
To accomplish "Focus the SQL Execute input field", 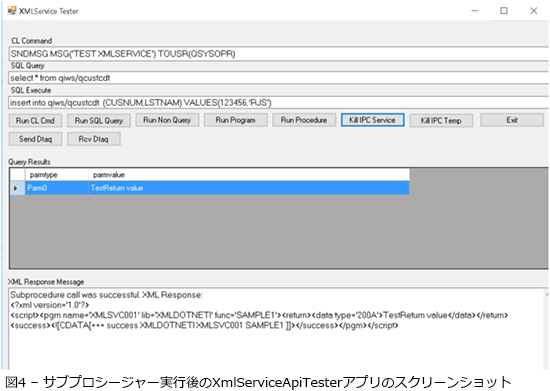I will point(279,102).
